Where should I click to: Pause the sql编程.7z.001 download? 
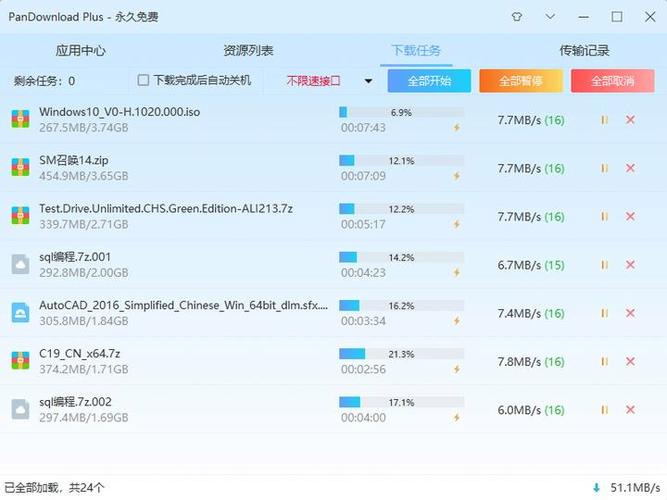coord(604,265)
